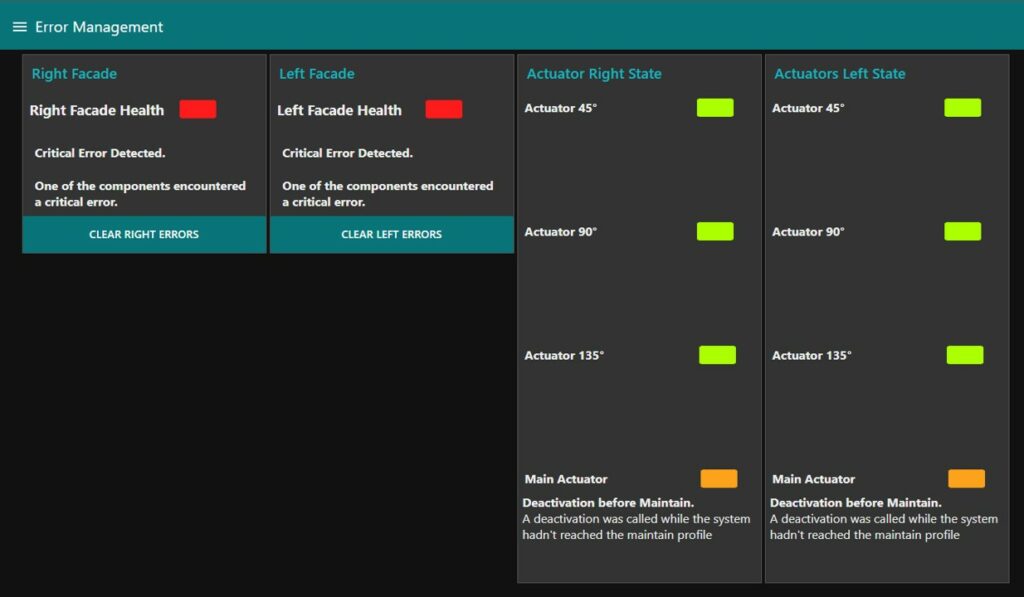
Task: Click the red Left Facade Health indicator
Action: pos(444,110)
